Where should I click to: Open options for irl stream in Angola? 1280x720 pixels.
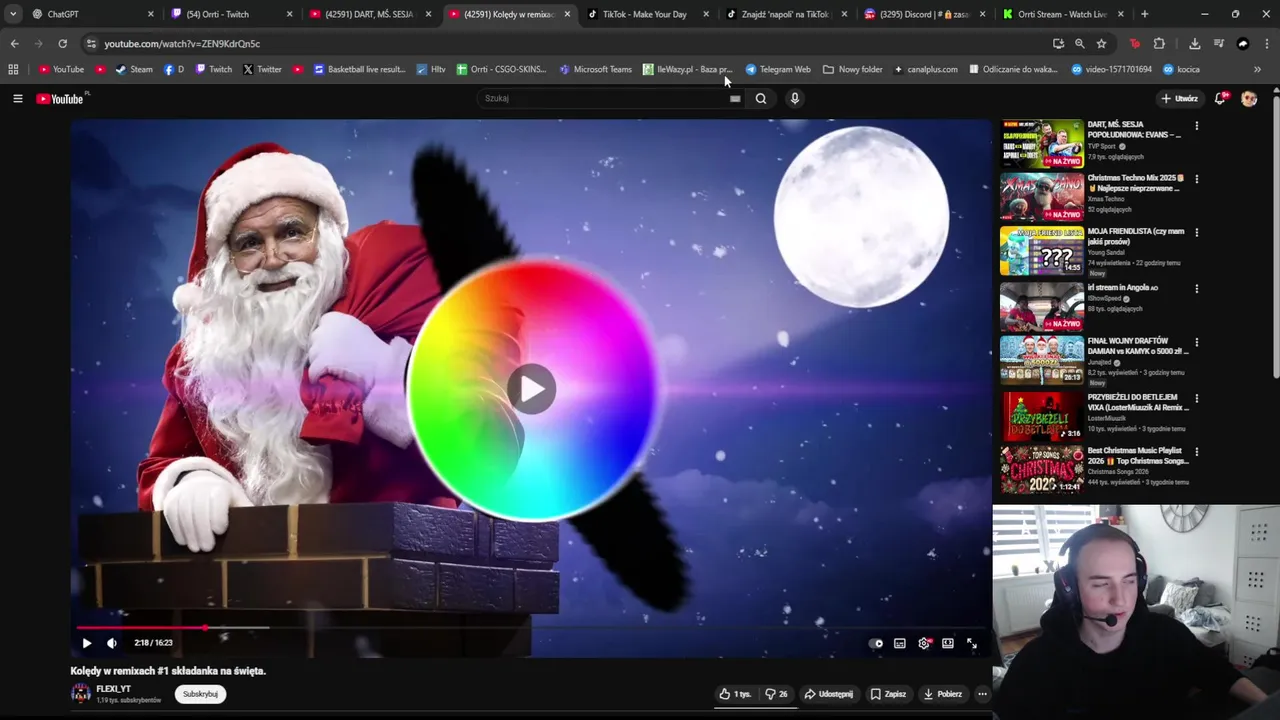click(x=1196, y=289)
